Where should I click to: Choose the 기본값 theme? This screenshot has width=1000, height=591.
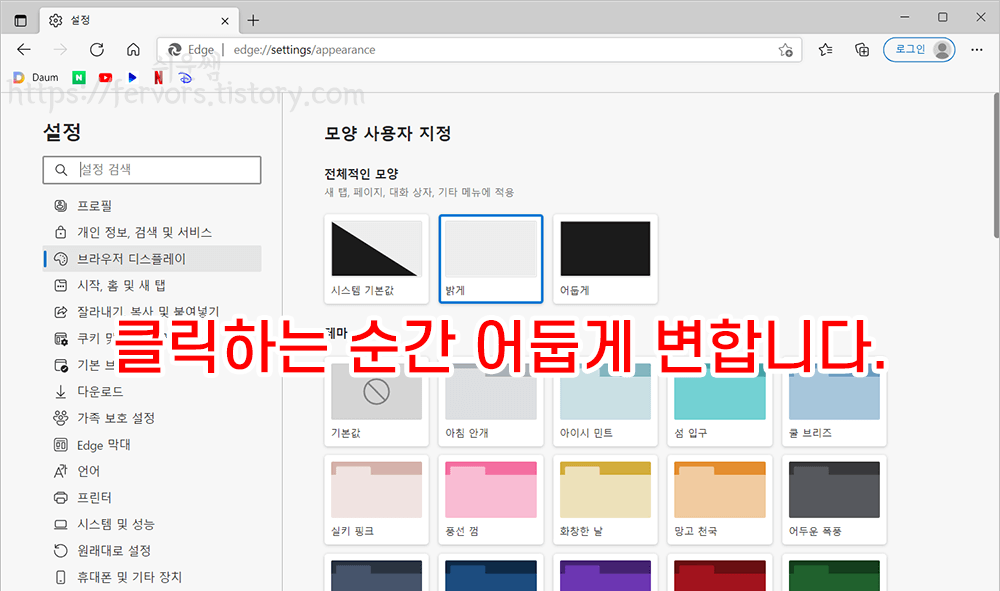tap(376, 402)
